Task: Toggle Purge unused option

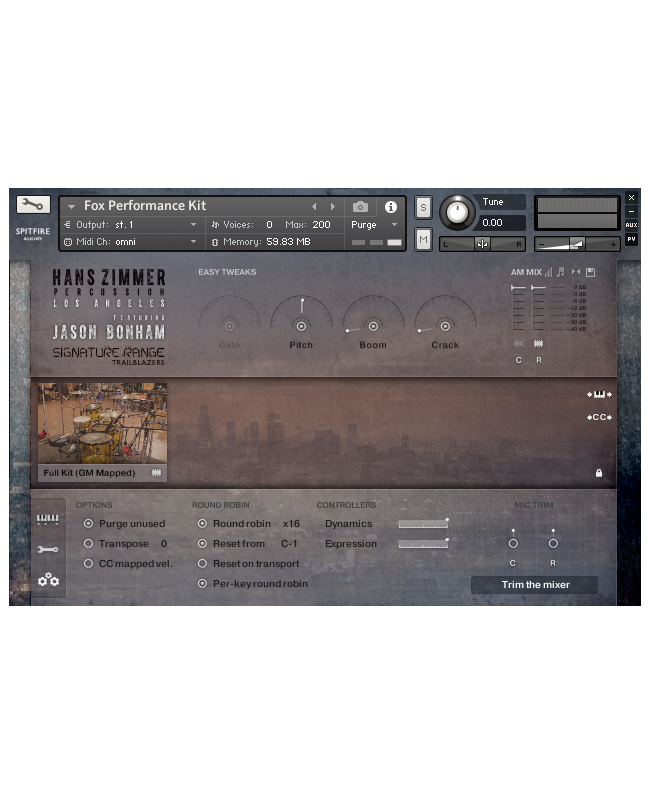Action: click(89, 524)
